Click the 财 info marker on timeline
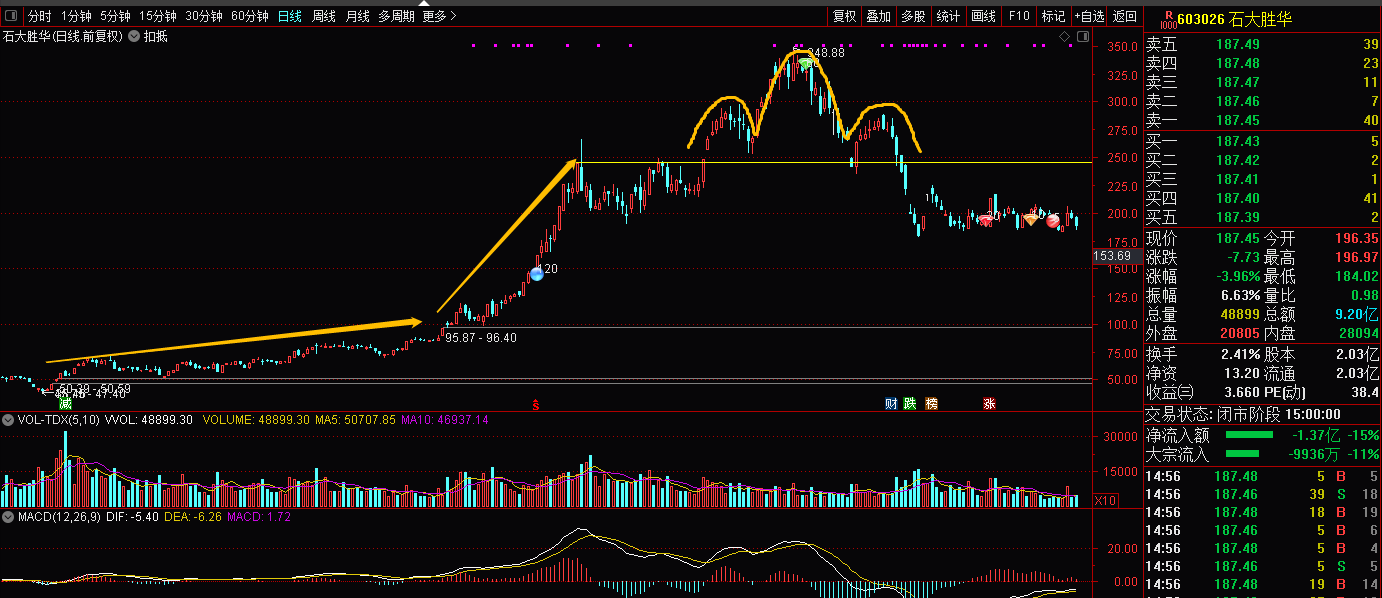The width and height of the screenshot is (1382, 598). [891, 403]
